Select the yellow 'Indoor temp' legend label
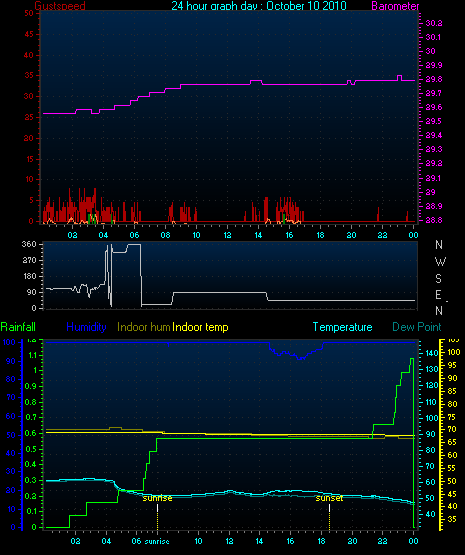465x555 pixels. click(x=200, y=327)
